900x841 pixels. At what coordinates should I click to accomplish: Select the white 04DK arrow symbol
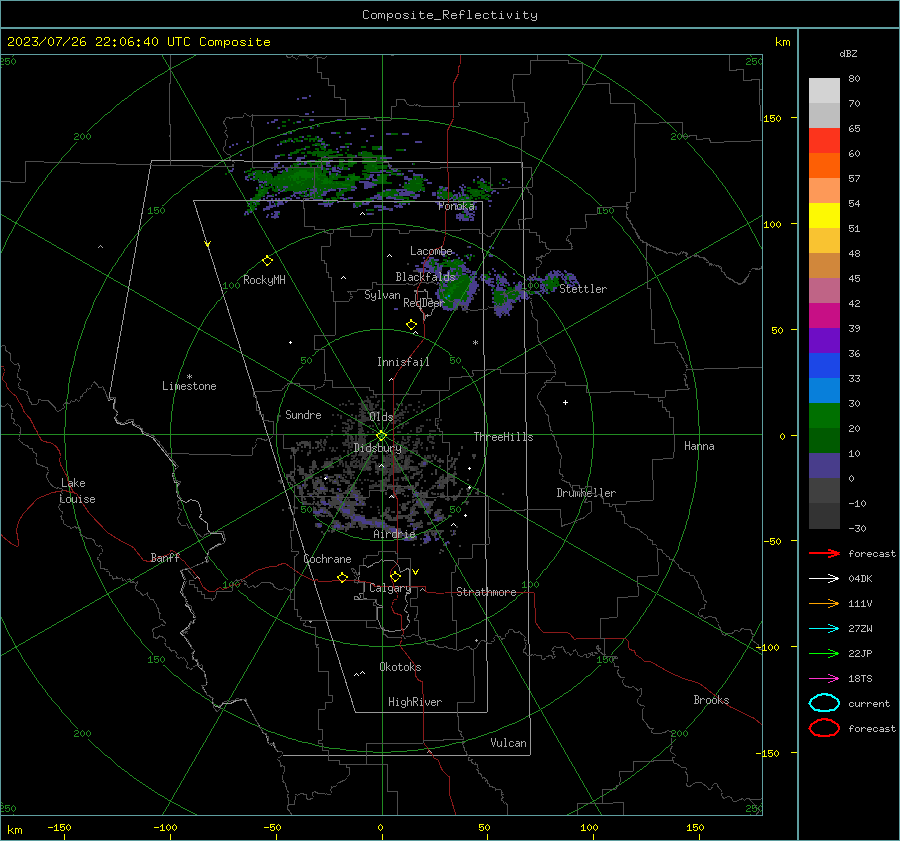pos(824,578)
